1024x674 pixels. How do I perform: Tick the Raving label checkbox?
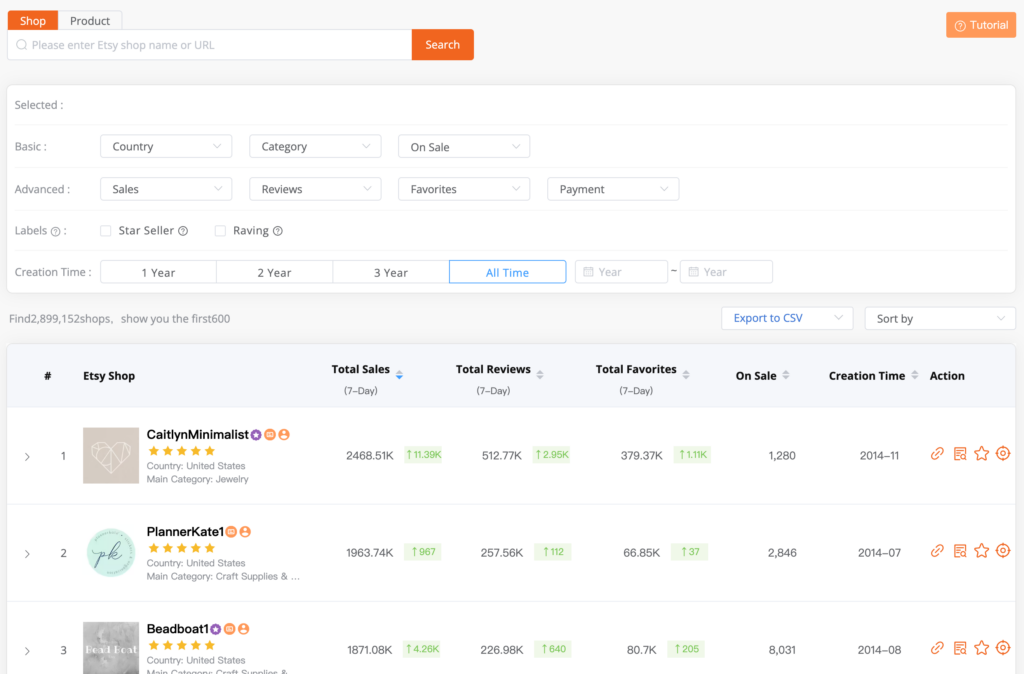coord(220,231)
